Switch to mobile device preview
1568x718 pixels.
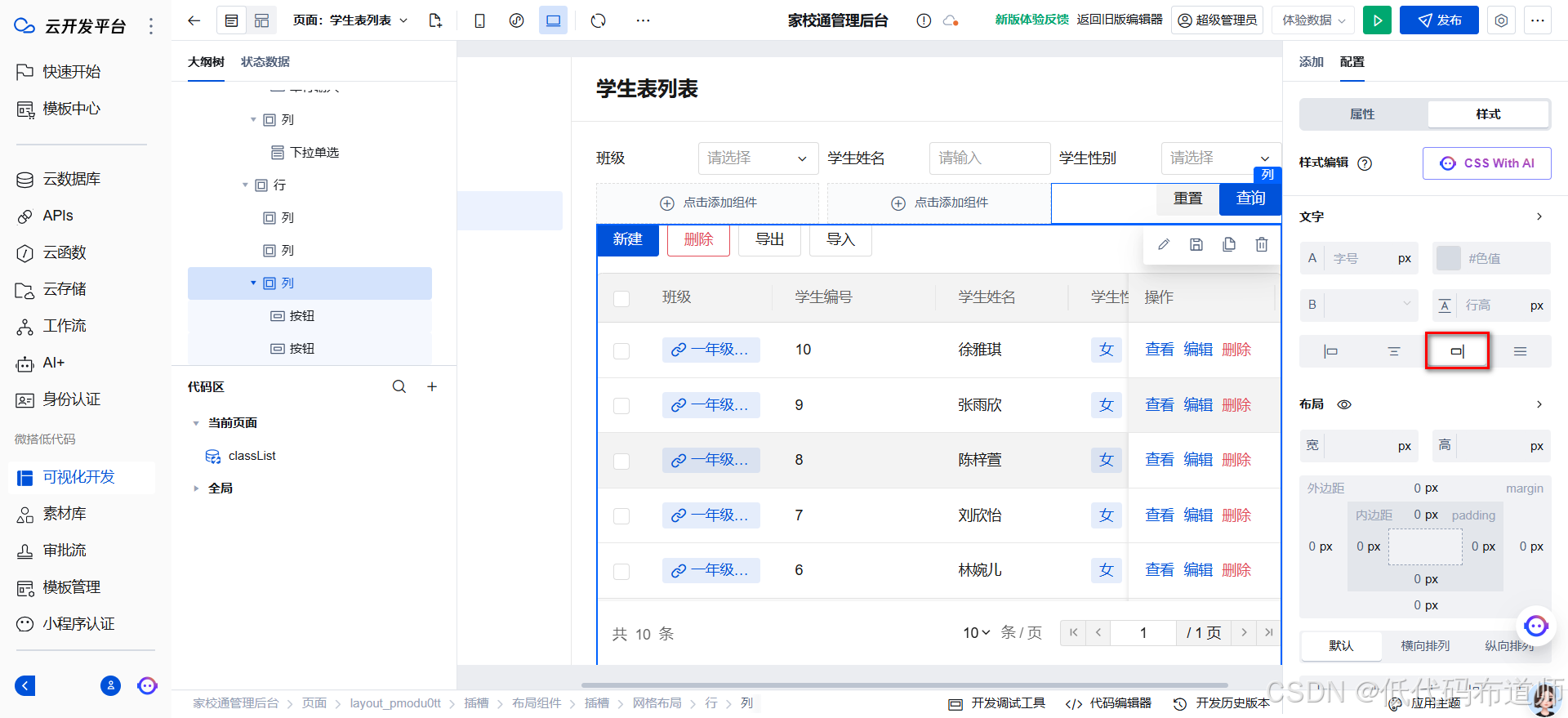[479, 20]
